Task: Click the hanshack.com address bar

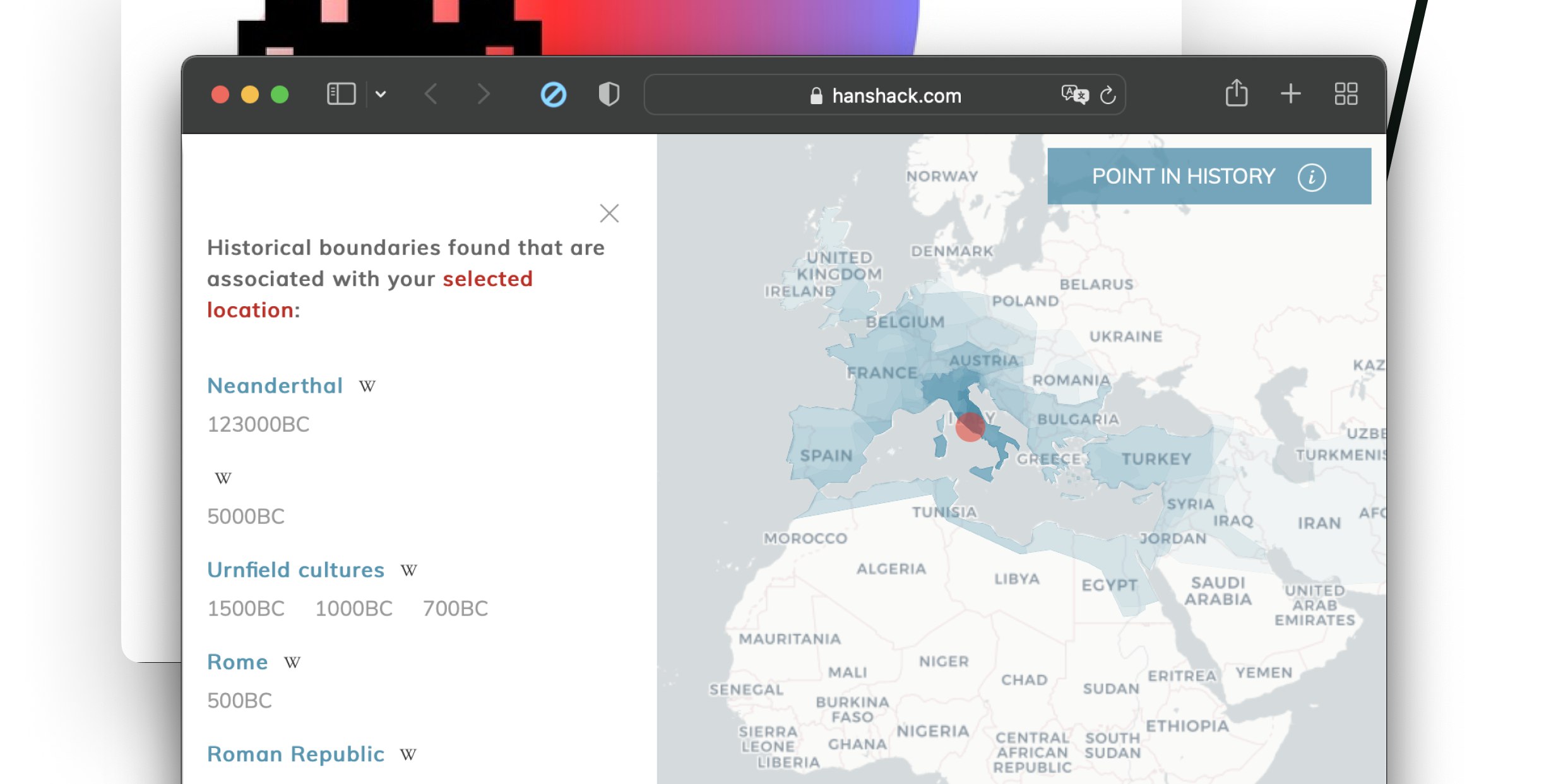Action: (x=896, y=96)
